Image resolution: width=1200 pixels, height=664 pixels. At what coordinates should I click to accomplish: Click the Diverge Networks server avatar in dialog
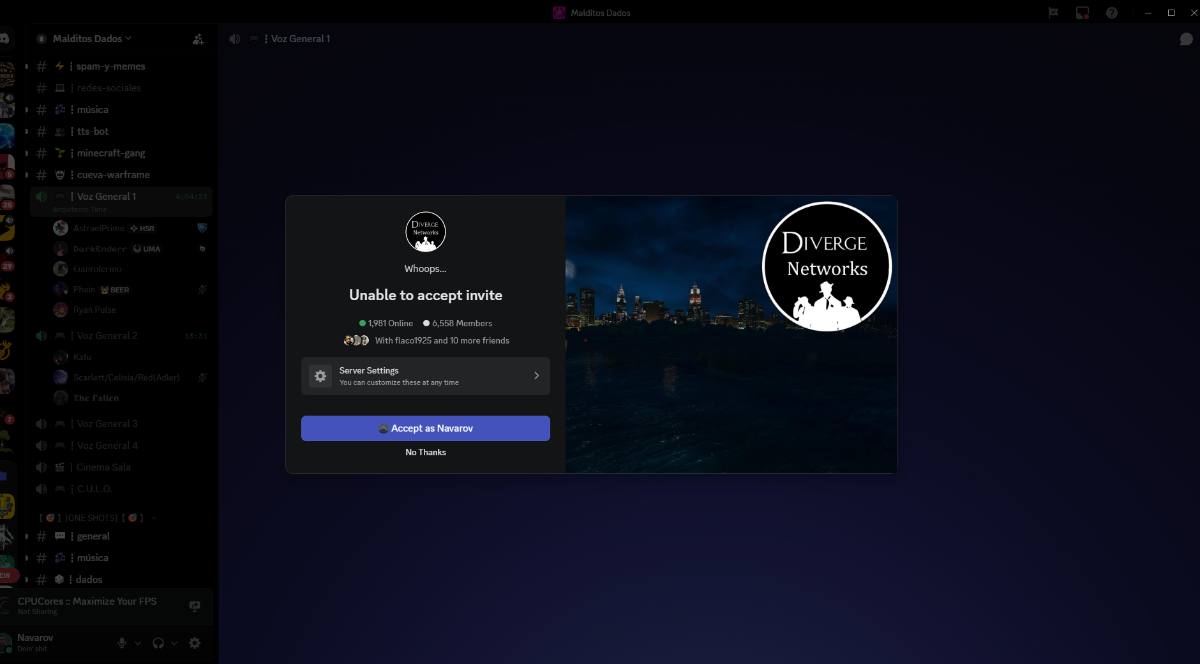[425, 232]
